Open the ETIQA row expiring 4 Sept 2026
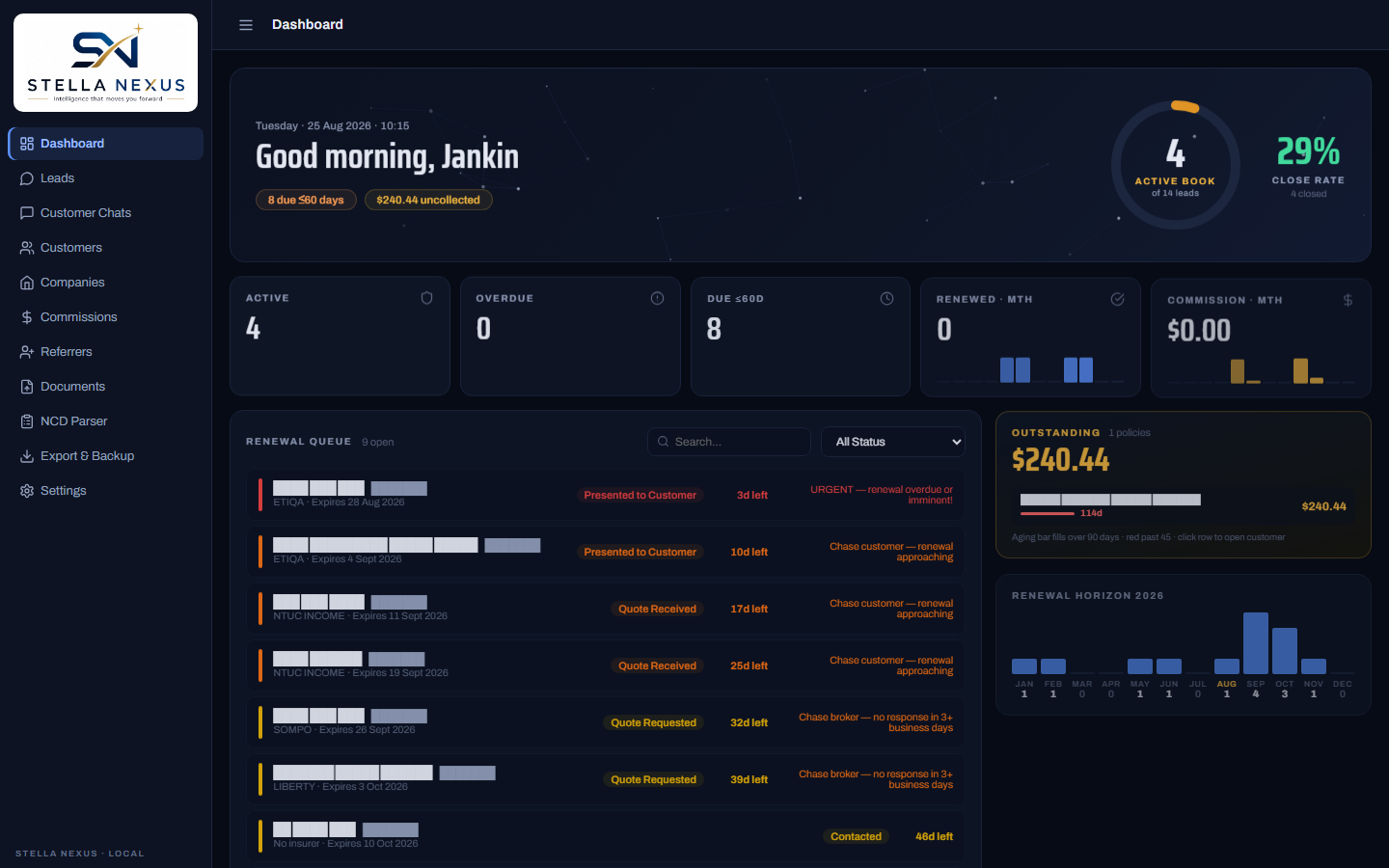The image size is (1389, 868). tap(606, 552)
